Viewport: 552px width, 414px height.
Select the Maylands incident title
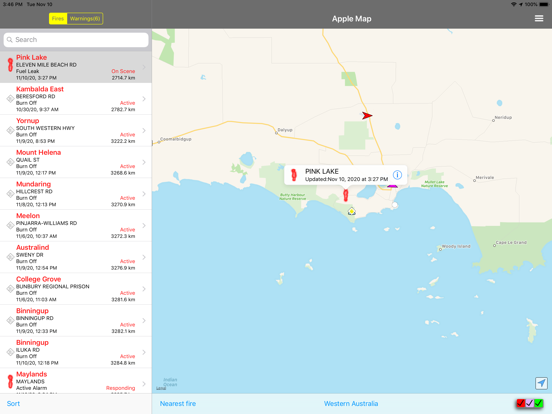31,374
